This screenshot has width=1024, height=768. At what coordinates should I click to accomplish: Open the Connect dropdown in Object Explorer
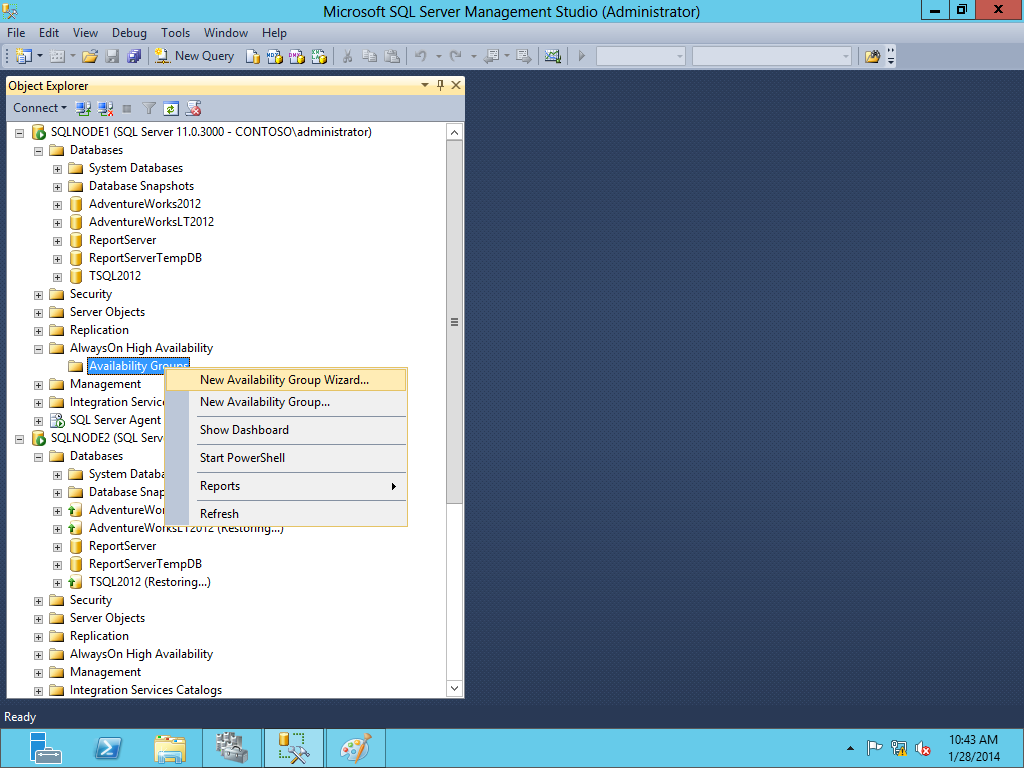pyautogui.click(x=39, y=108)
